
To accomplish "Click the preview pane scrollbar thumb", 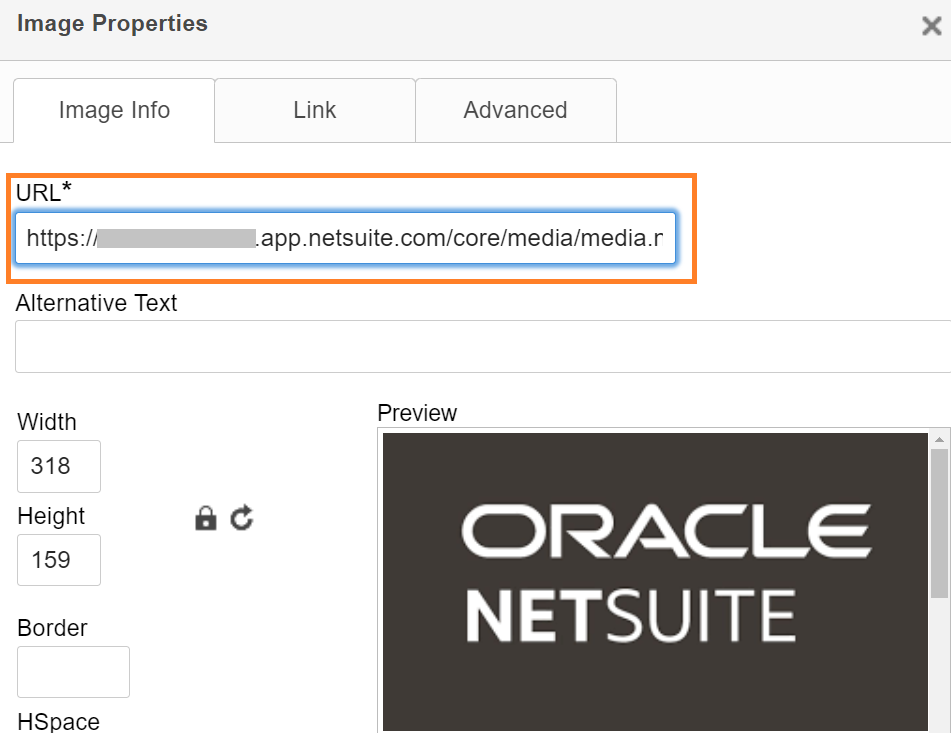I will click(x=939, y=523).
